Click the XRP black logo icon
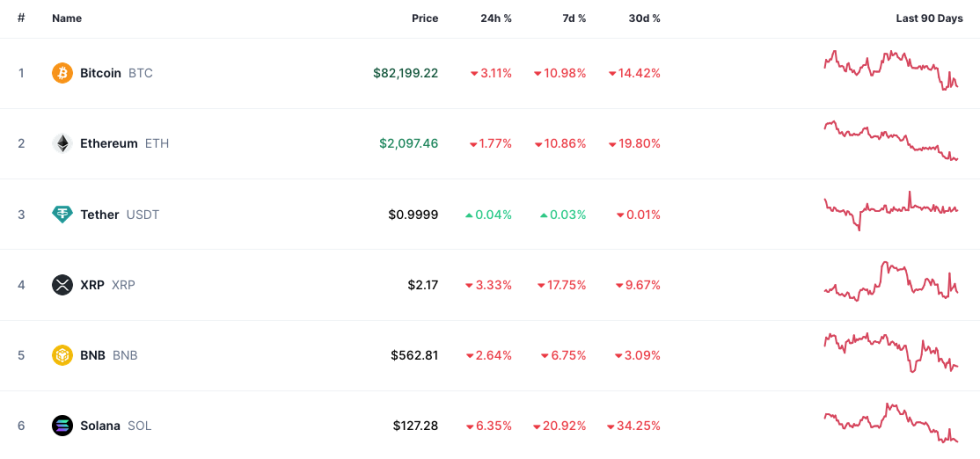 coord(62,285)
